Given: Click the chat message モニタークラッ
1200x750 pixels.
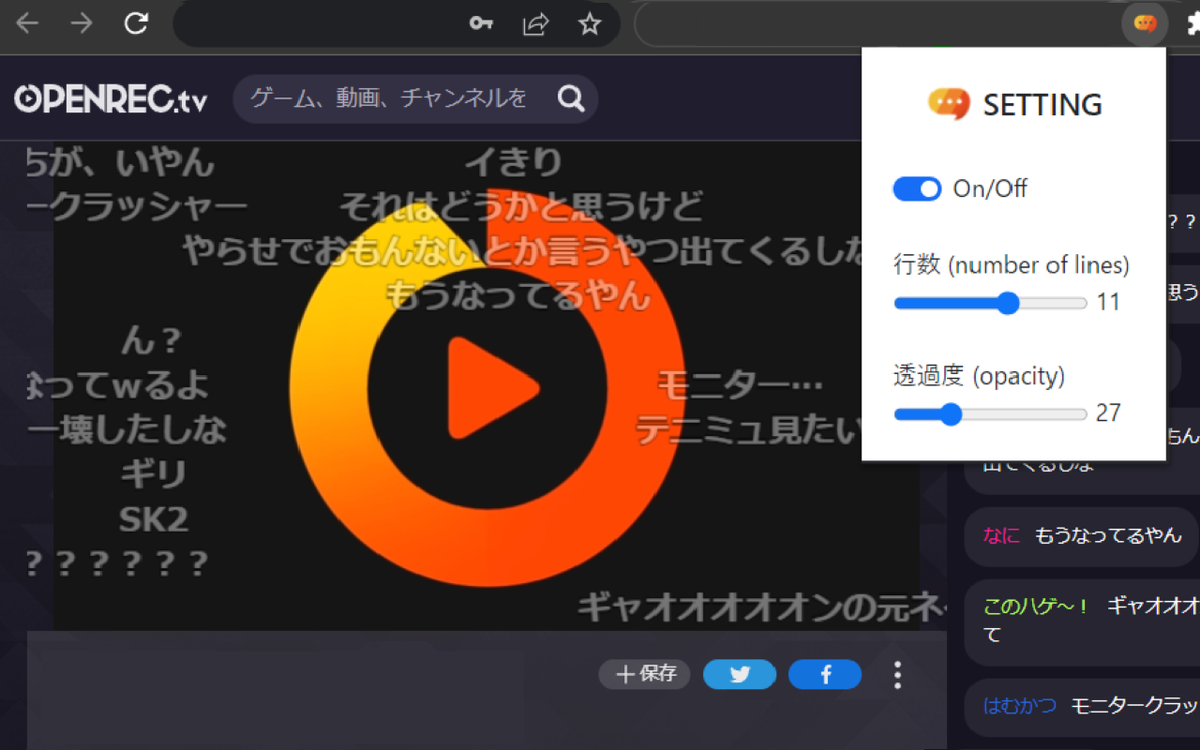Looking at the screenshot, I should pyautogui.click(x=1135, y=706).
